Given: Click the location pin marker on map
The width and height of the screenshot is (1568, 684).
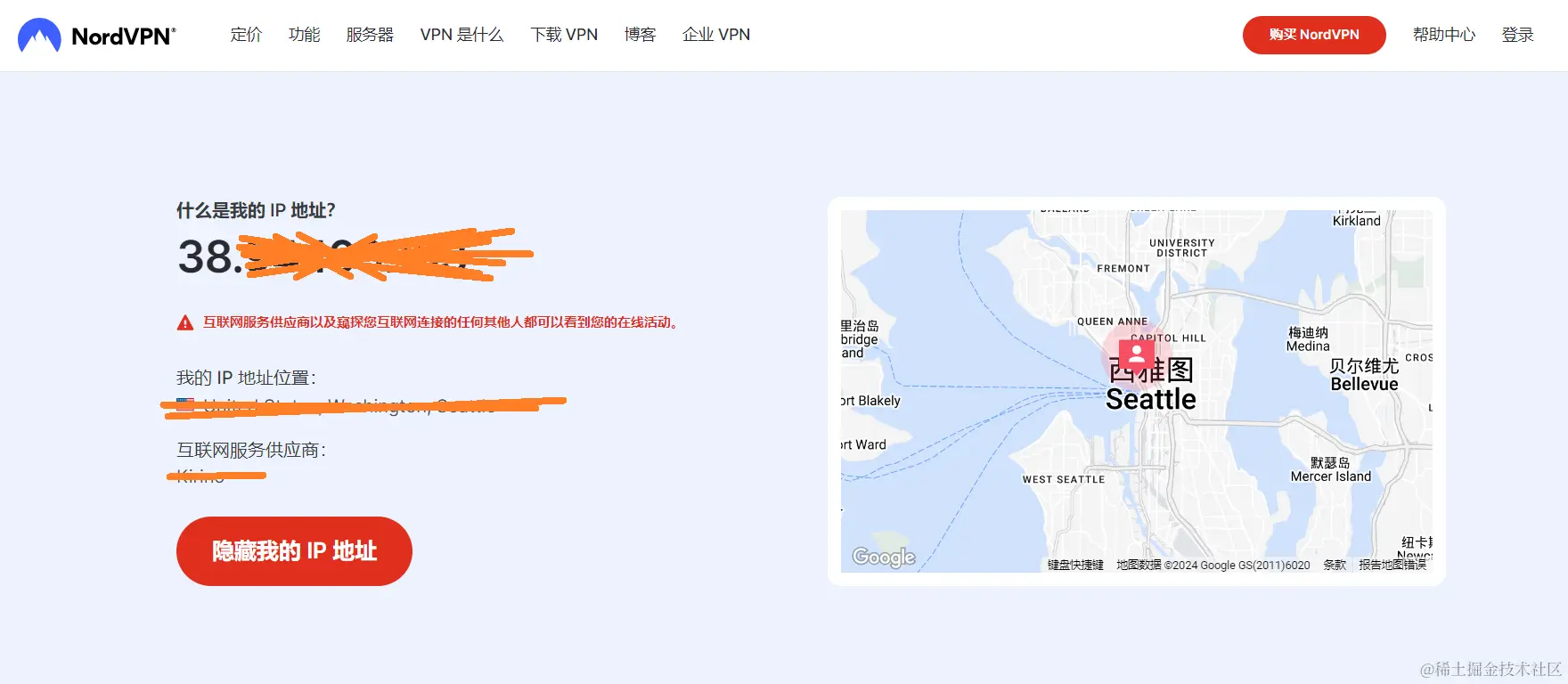Looking at the screenshot, I should coord(1136,354).
